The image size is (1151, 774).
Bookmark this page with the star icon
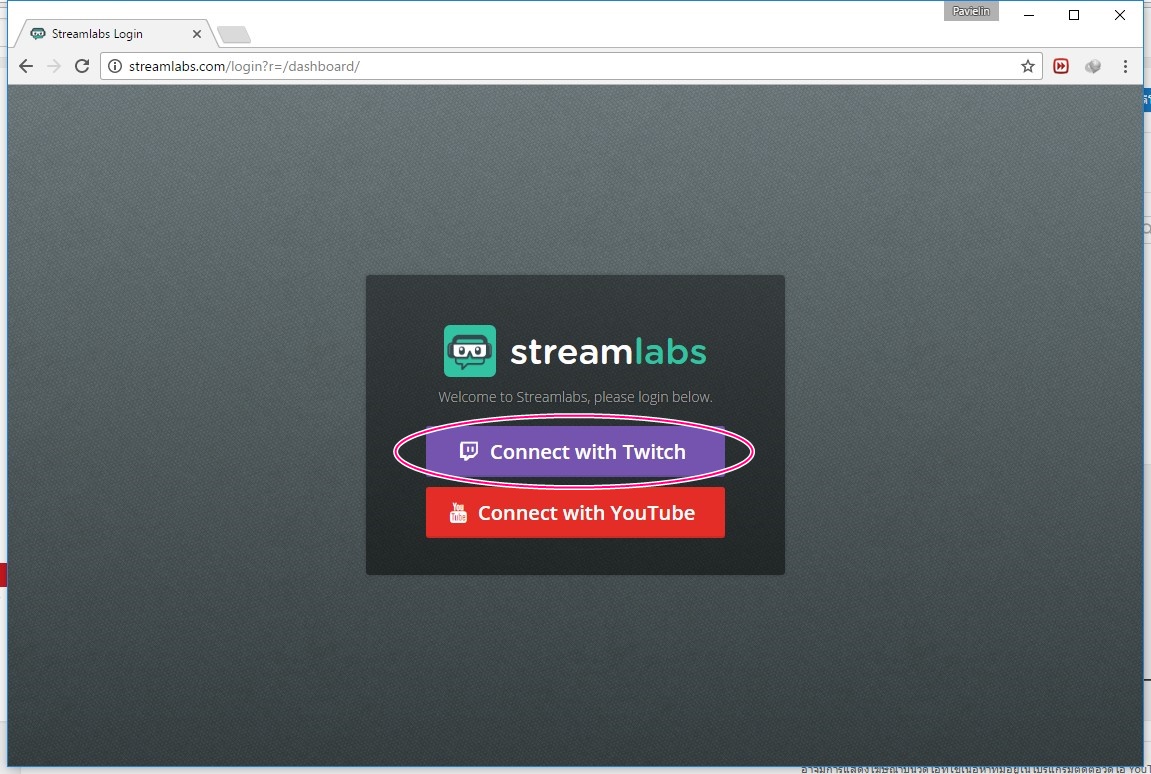1028,66
